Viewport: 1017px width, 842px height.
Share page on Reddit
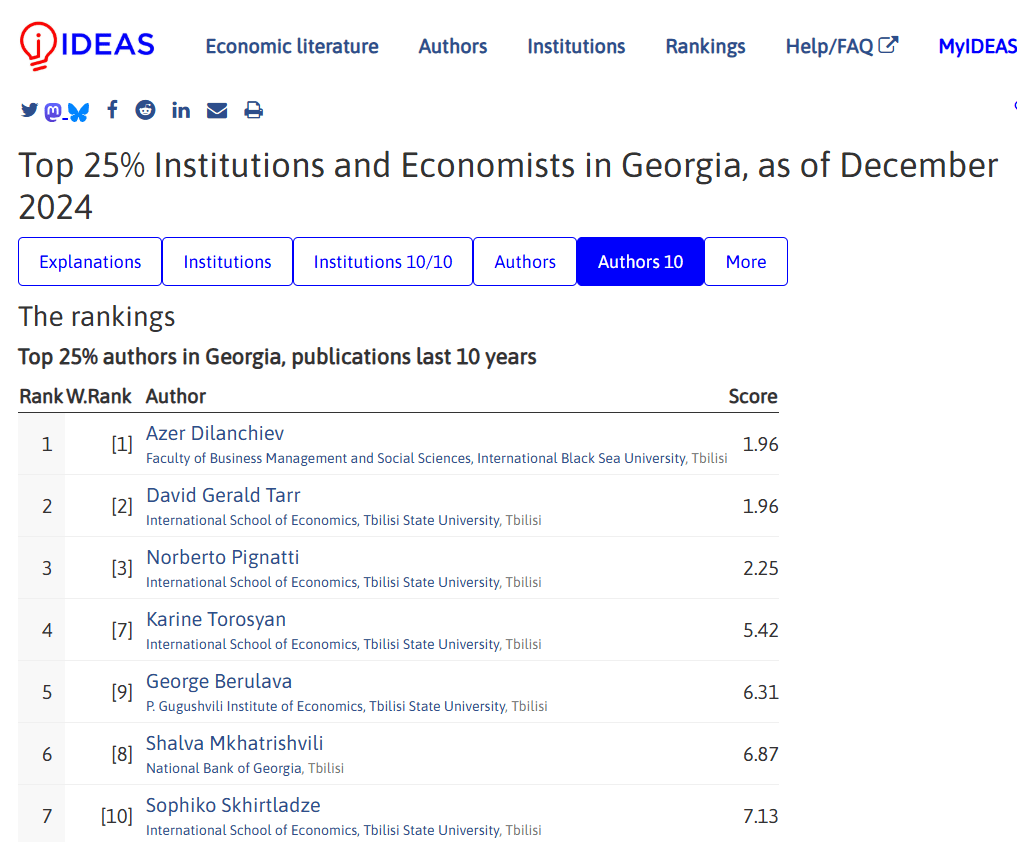[x=145, y=110]
